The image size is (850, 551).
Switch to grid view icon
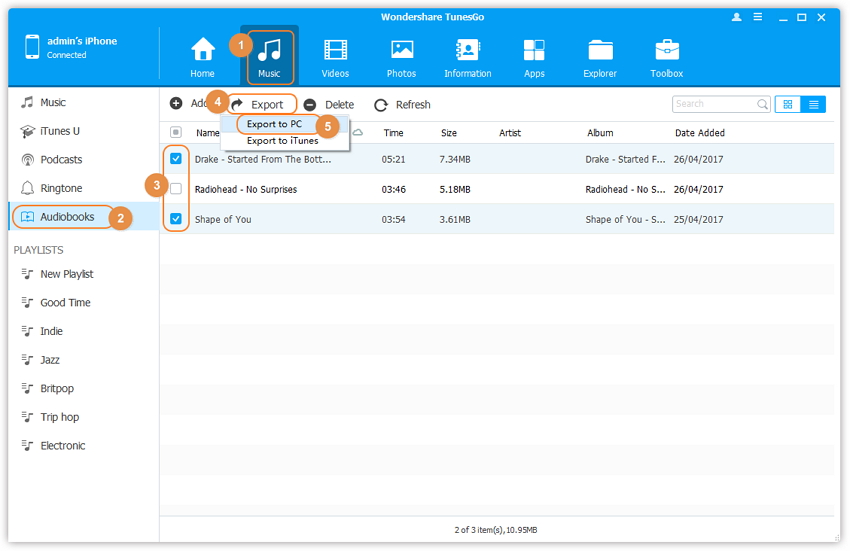pos(788,104)
